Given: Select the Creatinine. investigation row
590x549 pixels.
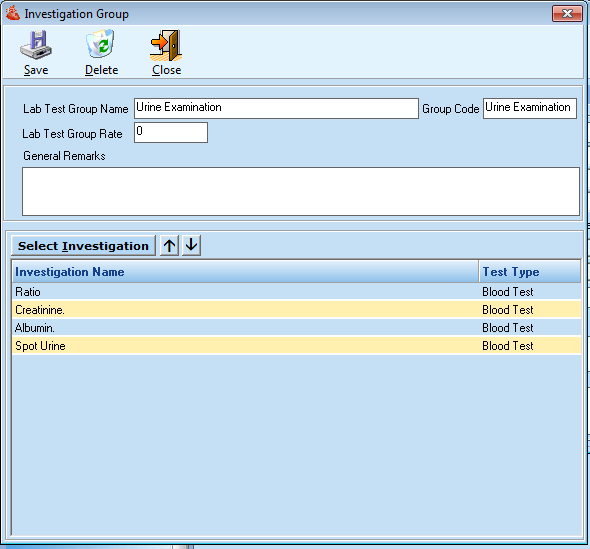Looking at the screenshot, I should coord(297,310).
